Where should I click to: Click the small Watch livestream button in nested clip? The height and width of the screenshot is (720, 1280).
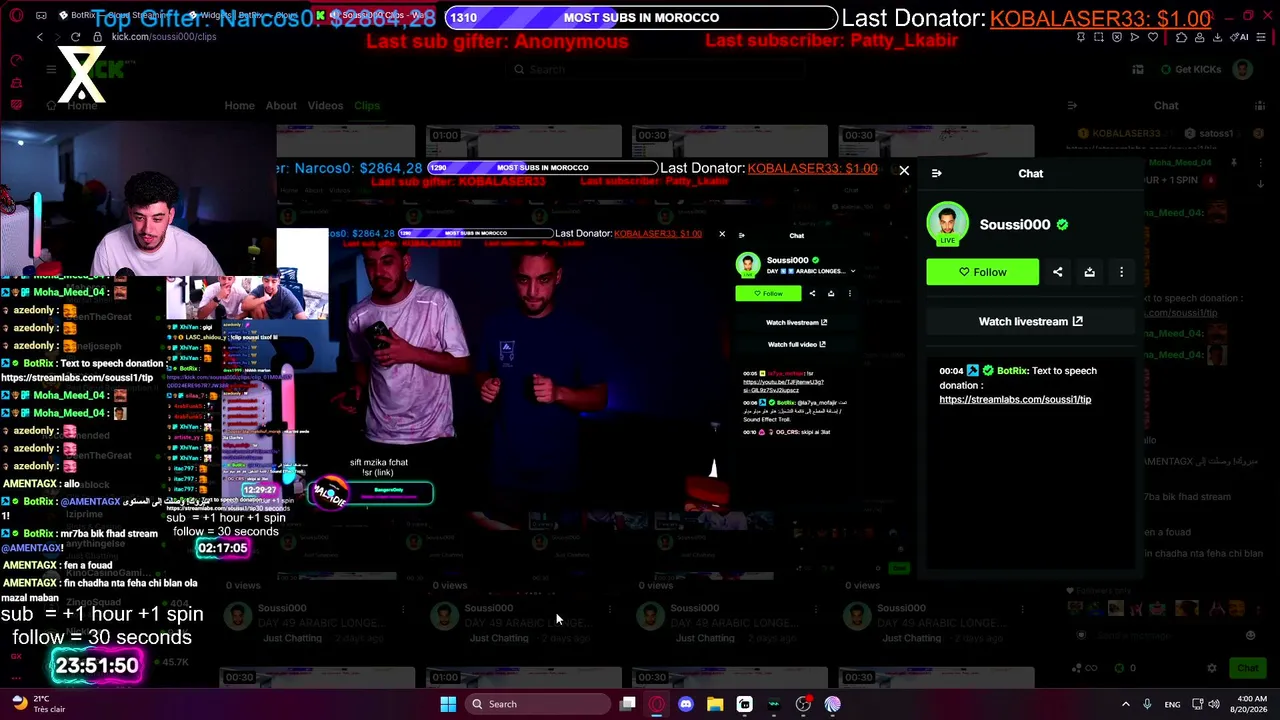point(796,322)
